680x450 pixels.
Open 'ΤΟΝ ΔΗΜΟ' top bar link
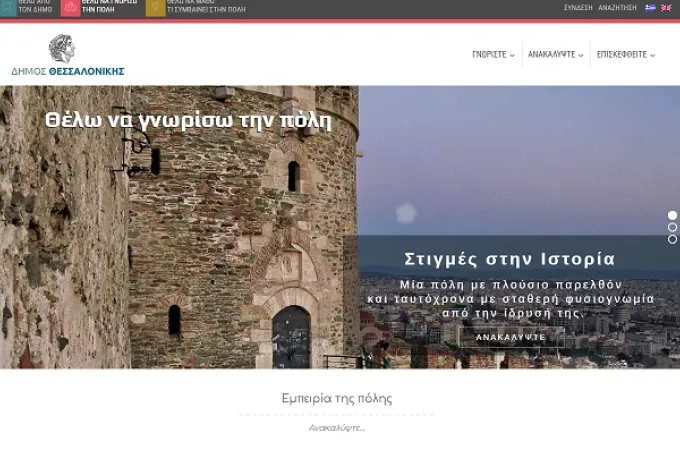coord(35,10)
